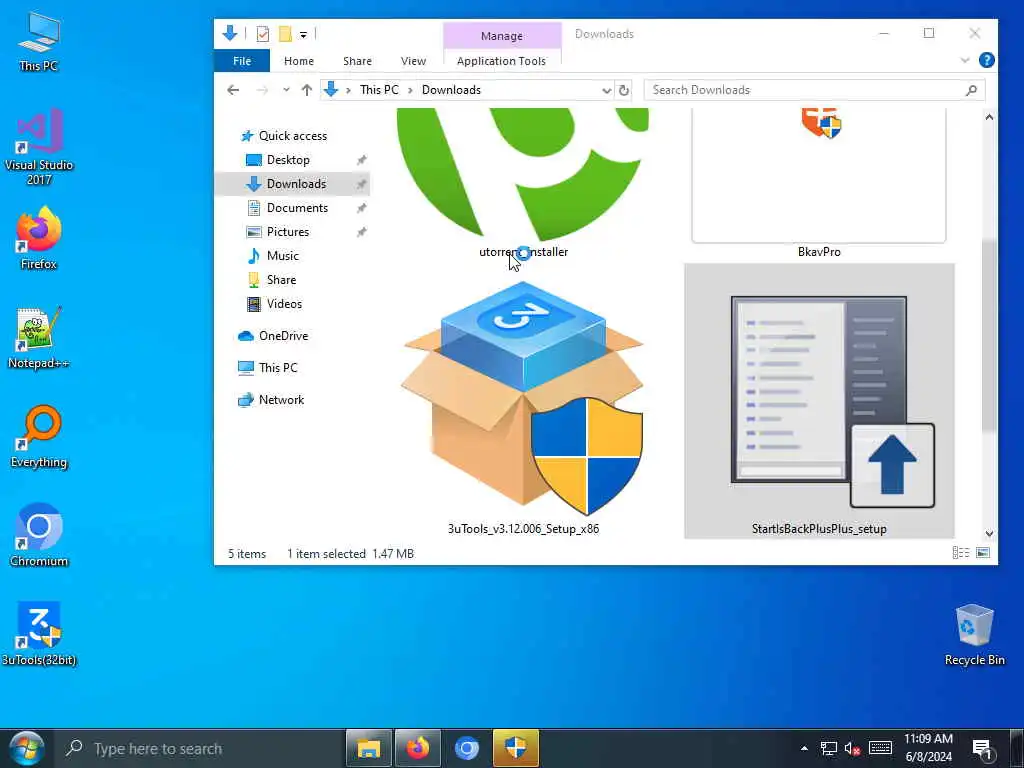
Task: Open Customize Quick Access Toolbar dropdown
Action: coord(303,35)
